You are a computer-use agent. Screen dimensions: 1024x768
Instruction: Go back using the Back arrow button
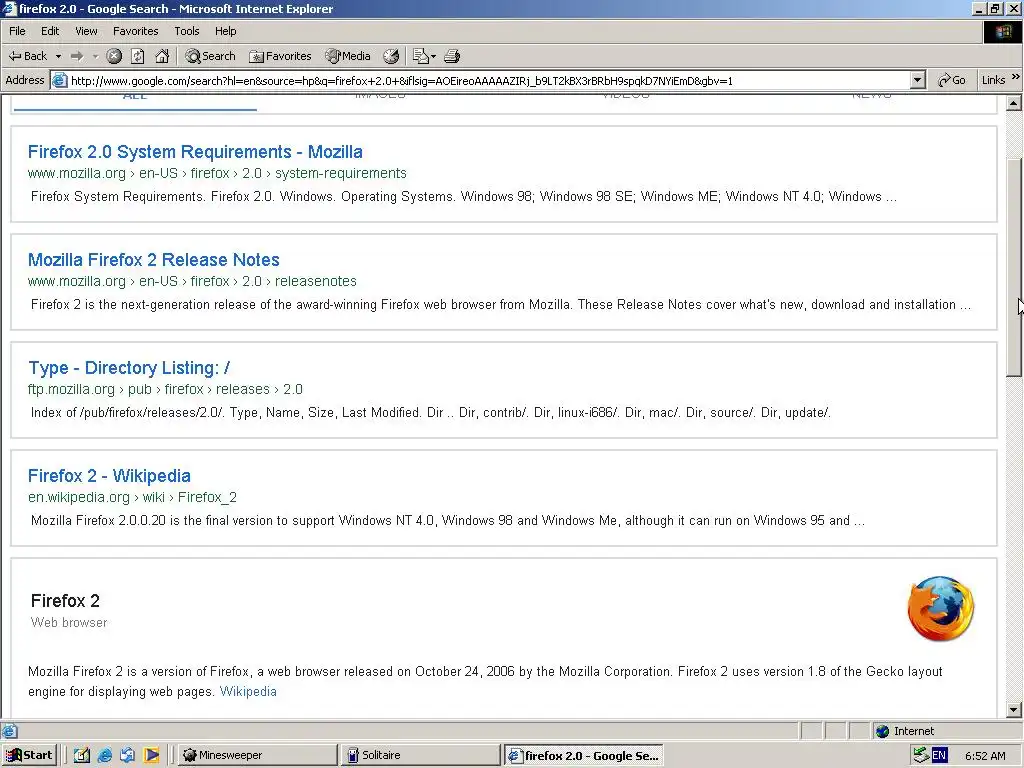pyautogui.click(x=27, y=56)
